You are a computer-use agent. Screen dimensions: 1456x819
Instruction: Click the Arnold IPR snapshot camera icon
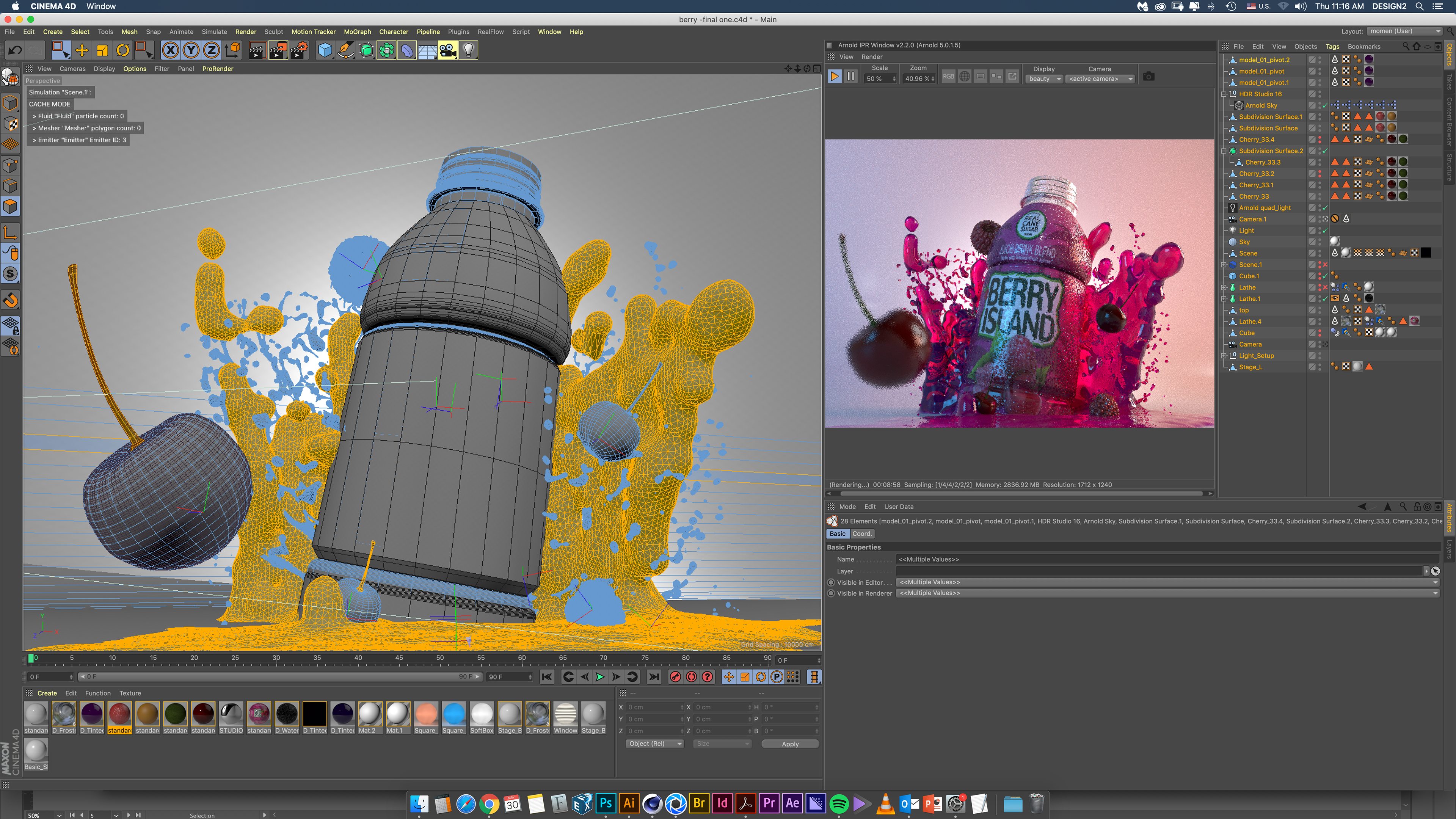pyautogui.click(x=1148, y=76)
